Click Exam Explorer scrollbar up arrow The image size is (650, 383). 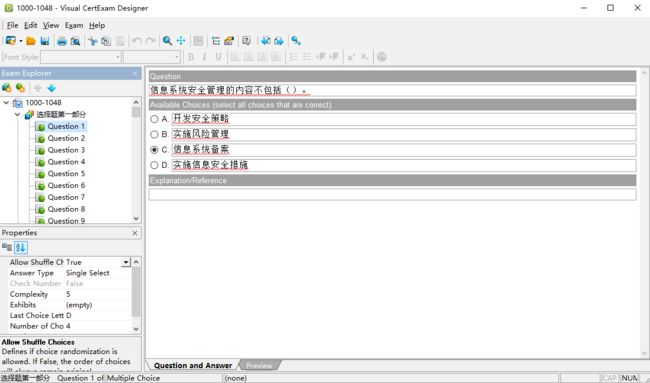click(x=136, y=102)
